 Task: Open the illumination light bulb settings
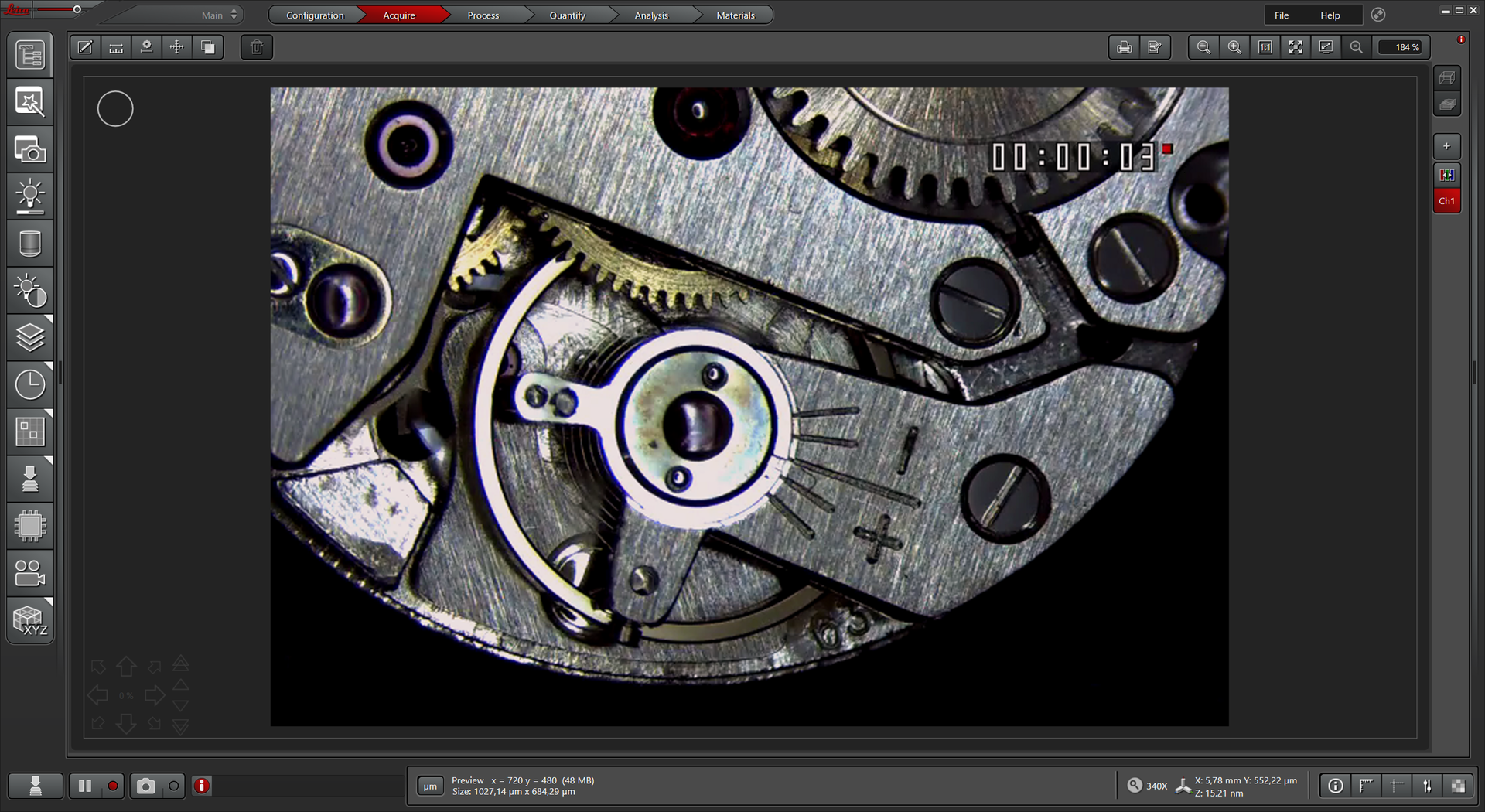click(29, 195)
